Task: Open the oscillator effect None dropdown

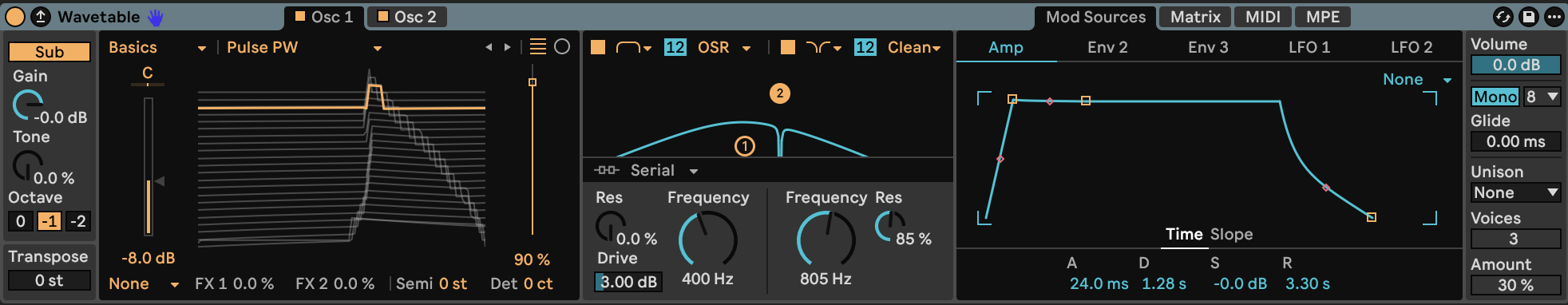Action: pyautogui.click(x=144, y=283)
